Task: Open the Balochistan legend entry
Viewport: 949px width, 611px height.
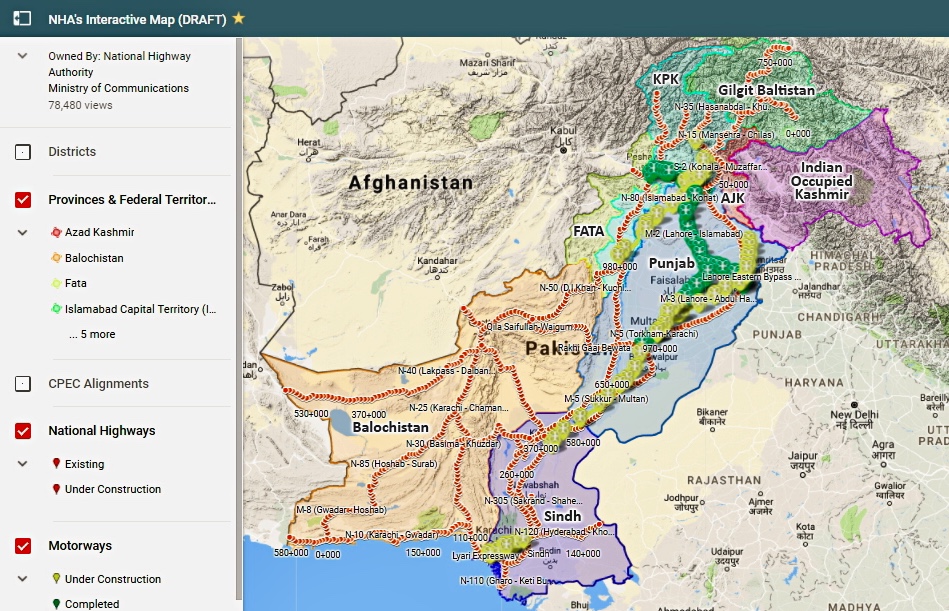Action: tap(94, 258)
